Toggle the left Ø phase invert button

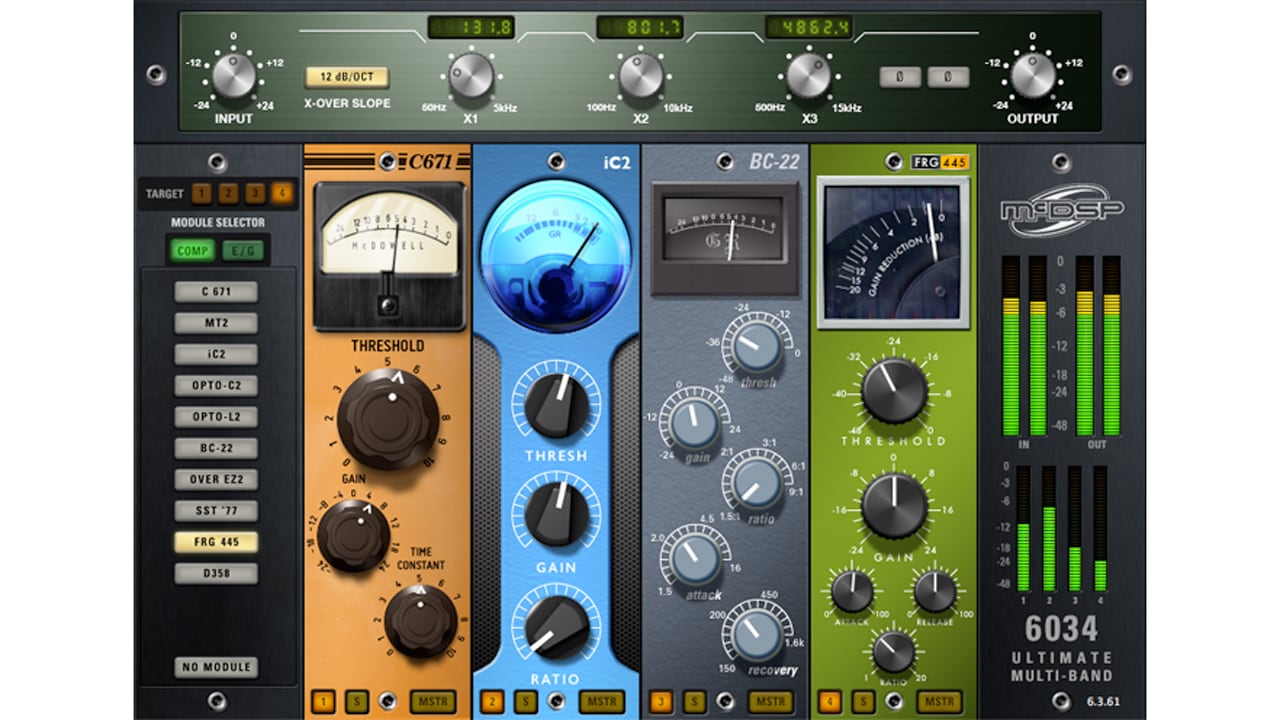pos(900,77)
